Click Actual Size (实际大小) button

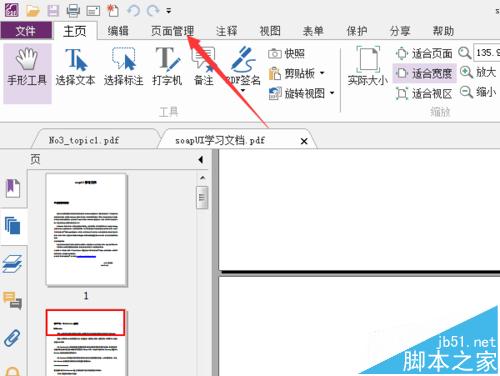point(368,66)
